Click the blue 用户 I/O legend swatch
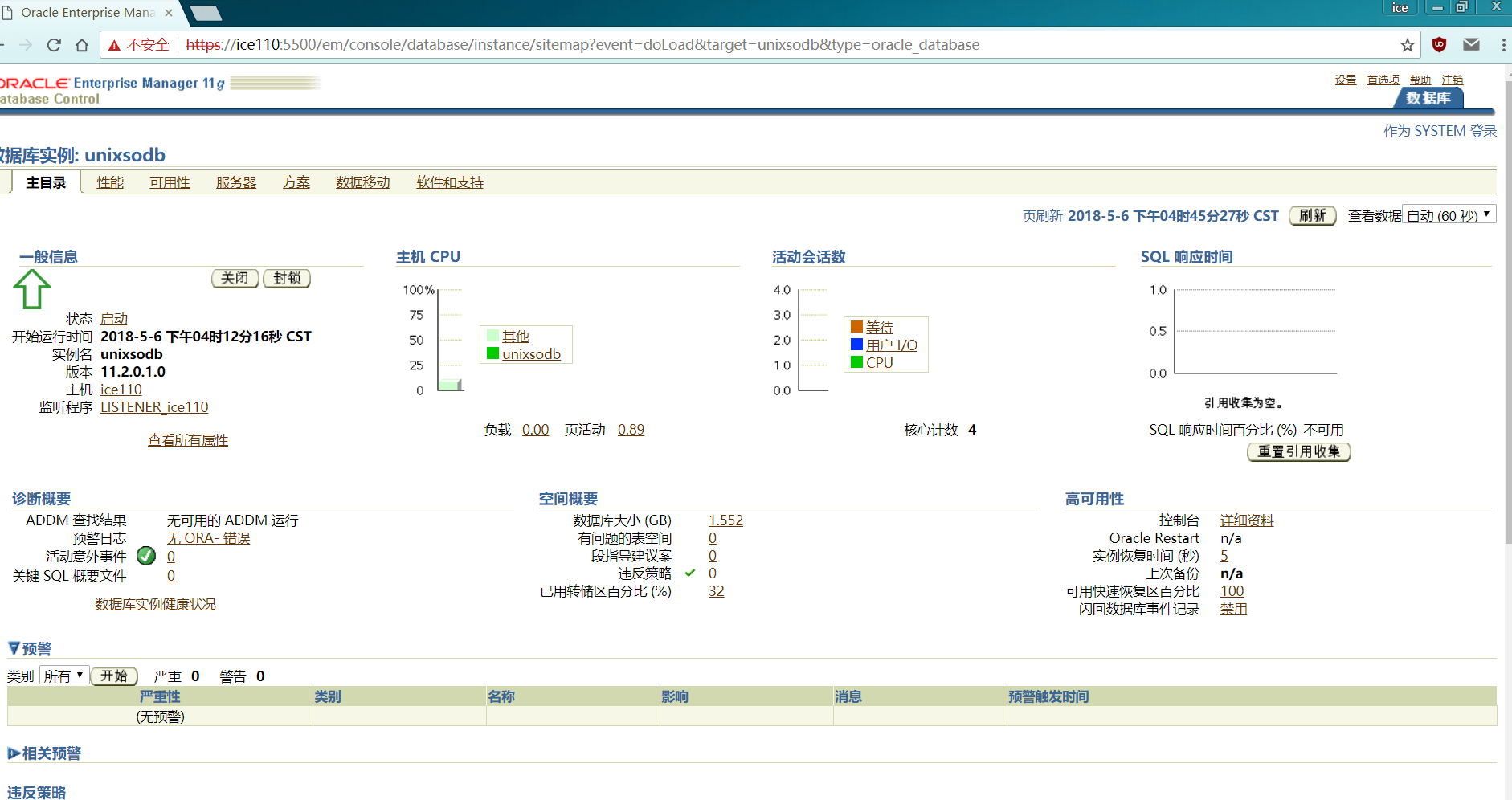This screenshot has height=800, width=1512. point(856,345)
